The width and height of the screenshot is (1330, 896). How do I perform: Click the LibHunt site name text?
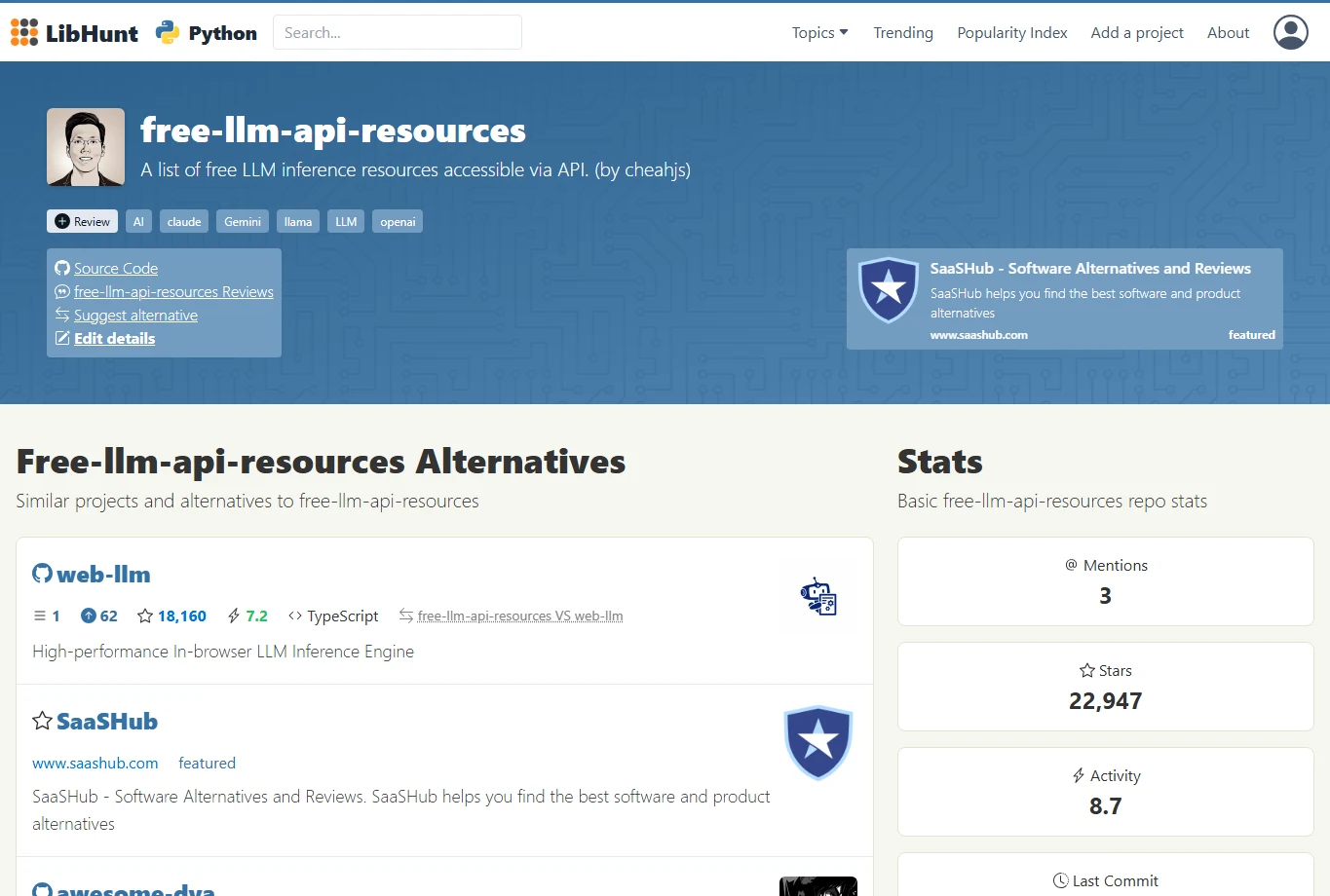pyautogui.click(x=92, y=33)
